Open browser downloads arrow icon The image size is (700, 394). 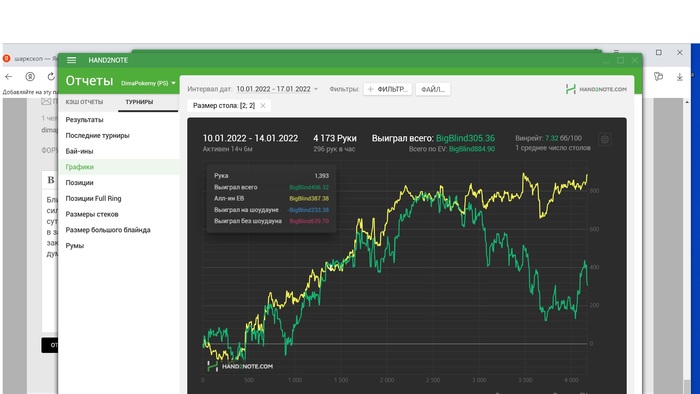tap(679, 77)
